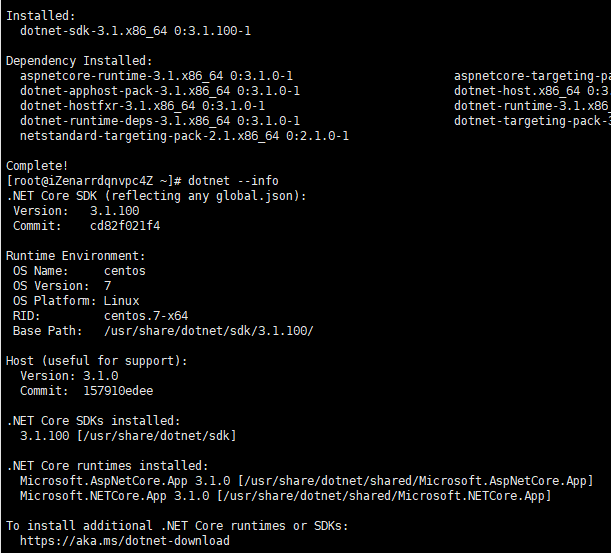This screenshot has height=553, width=611.
Task: Click the aka.ms/dotnet-download URL
Action: coord(125,541)
